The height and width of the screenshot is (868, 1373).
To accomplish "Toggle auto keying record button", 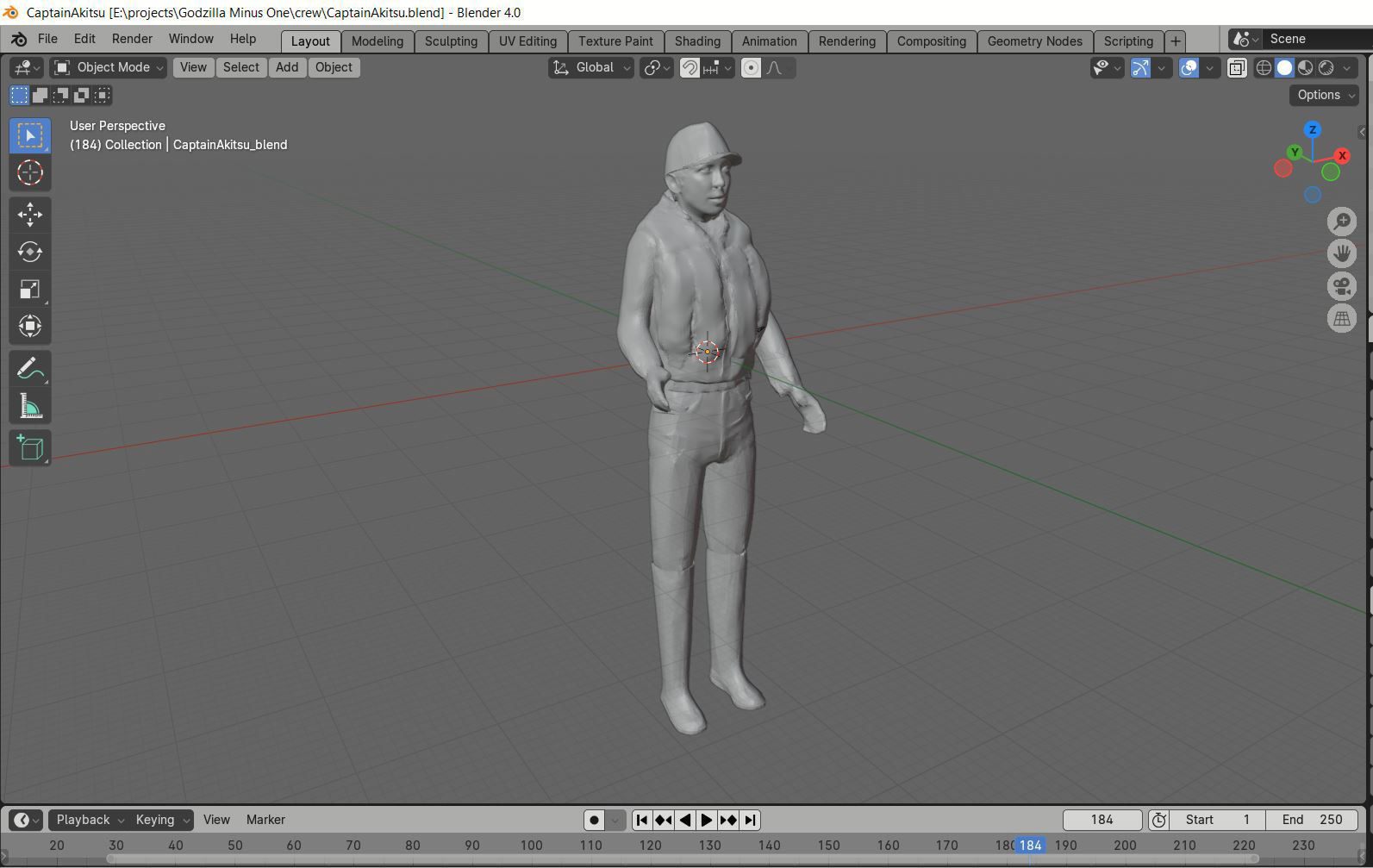I will [x=594, y=820].
